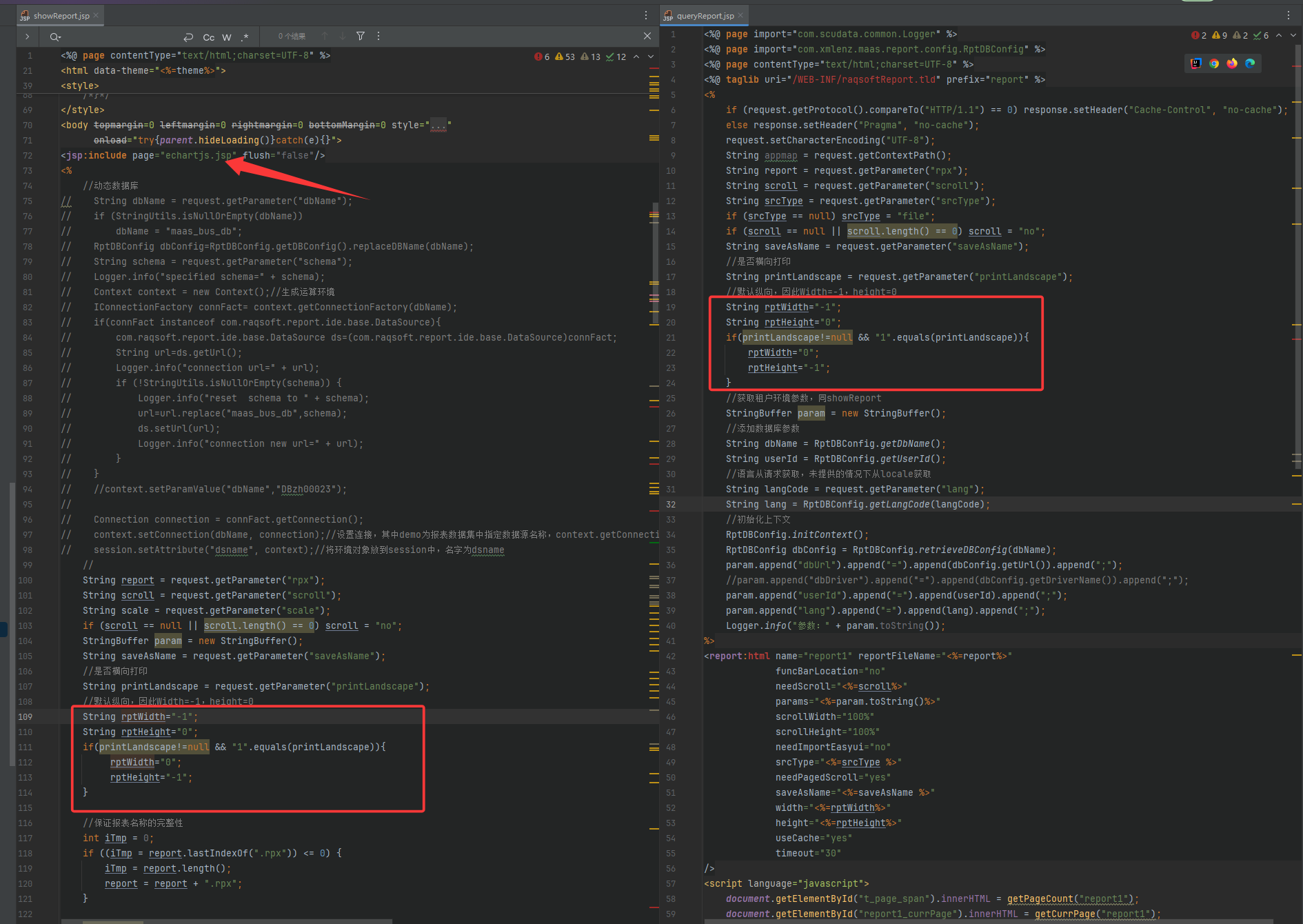Viewport: 1303px width, 924px height.
Task: Open more options menu in find bar
Action: point(378,36)
